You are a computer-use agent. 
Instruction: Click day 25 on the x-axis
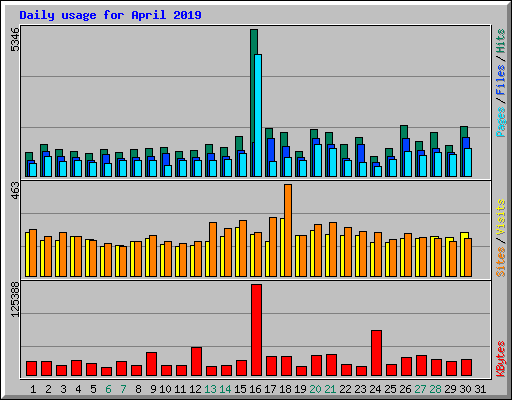(x=390, y=389)
